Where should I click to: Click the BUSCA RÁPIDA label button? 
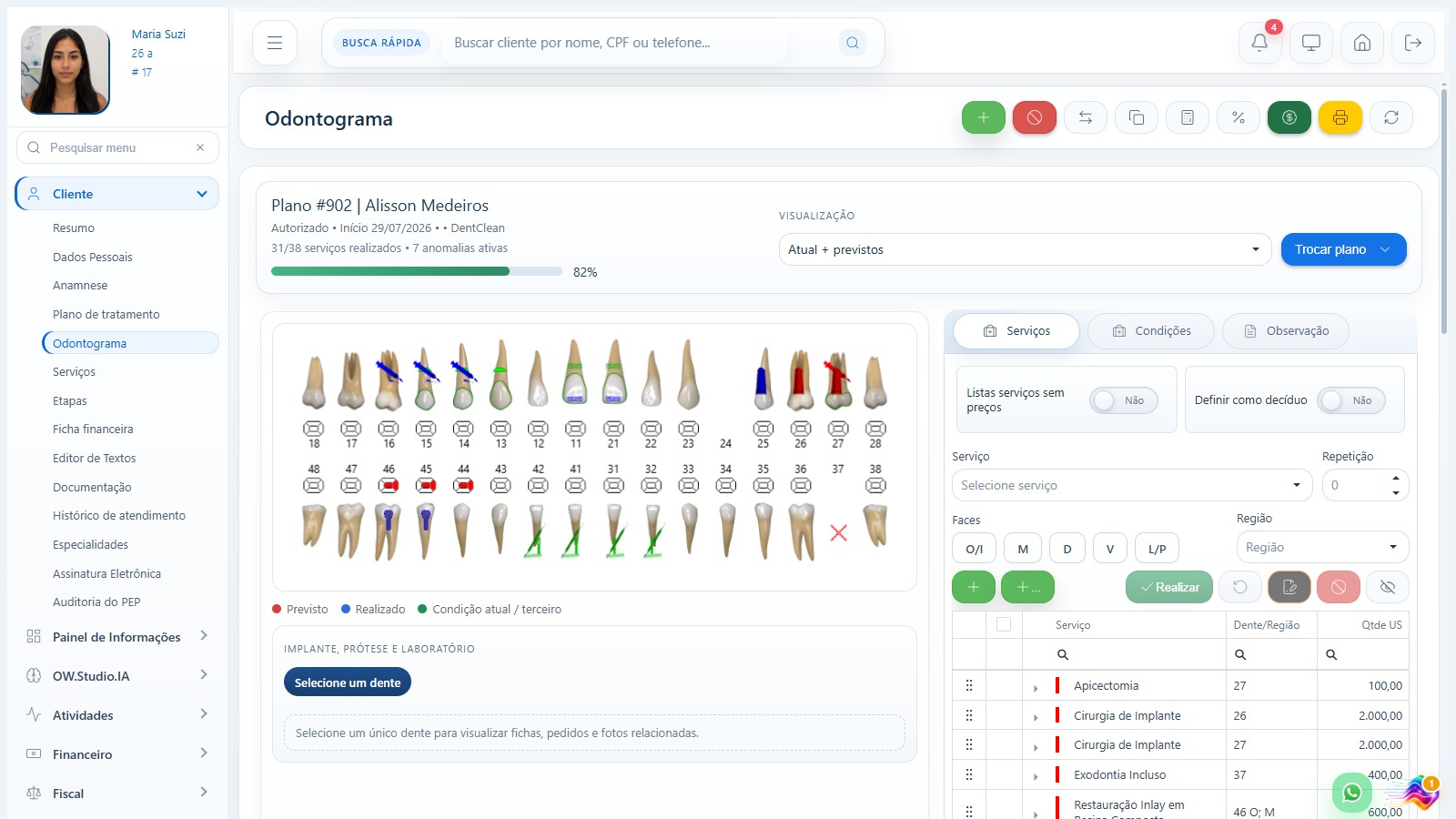pyautogui.click(x=381, y=43)
